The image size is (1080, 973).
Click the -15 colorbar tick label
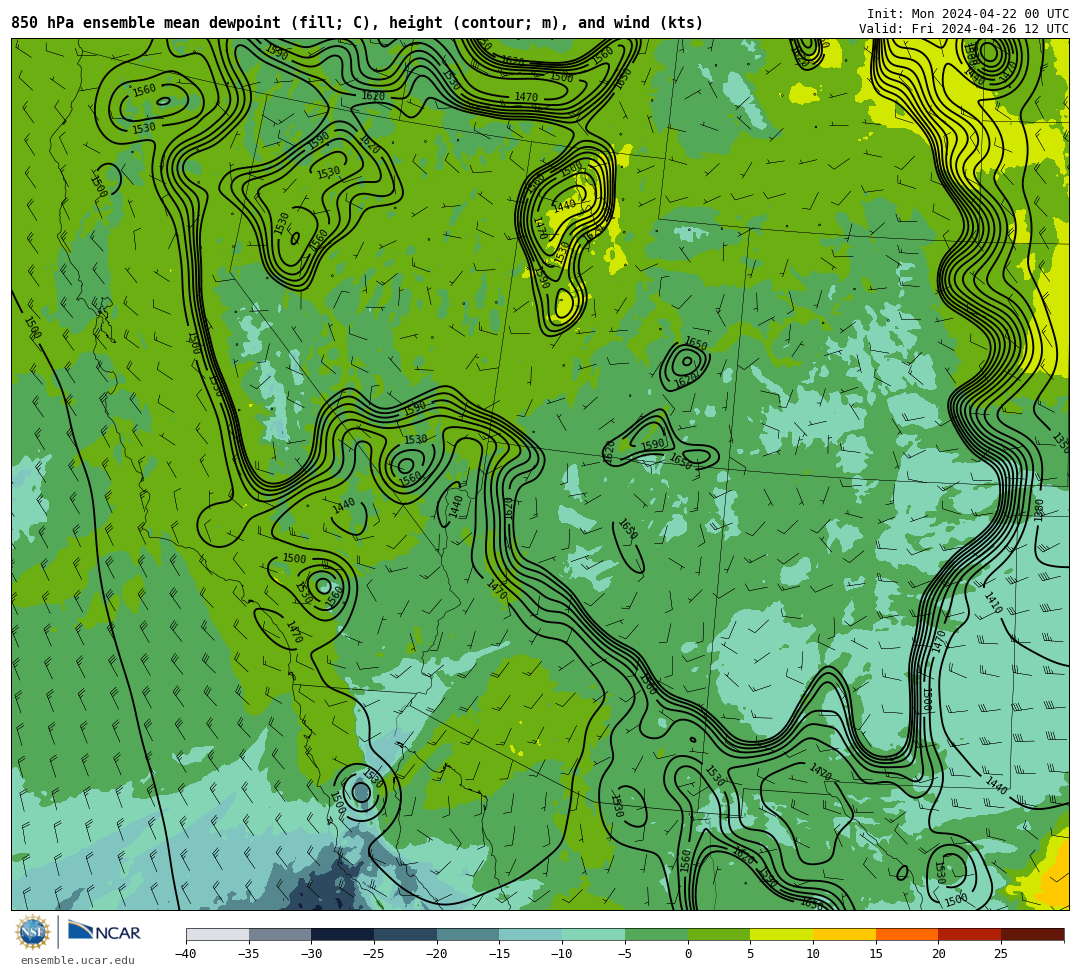tap(499, 954)
